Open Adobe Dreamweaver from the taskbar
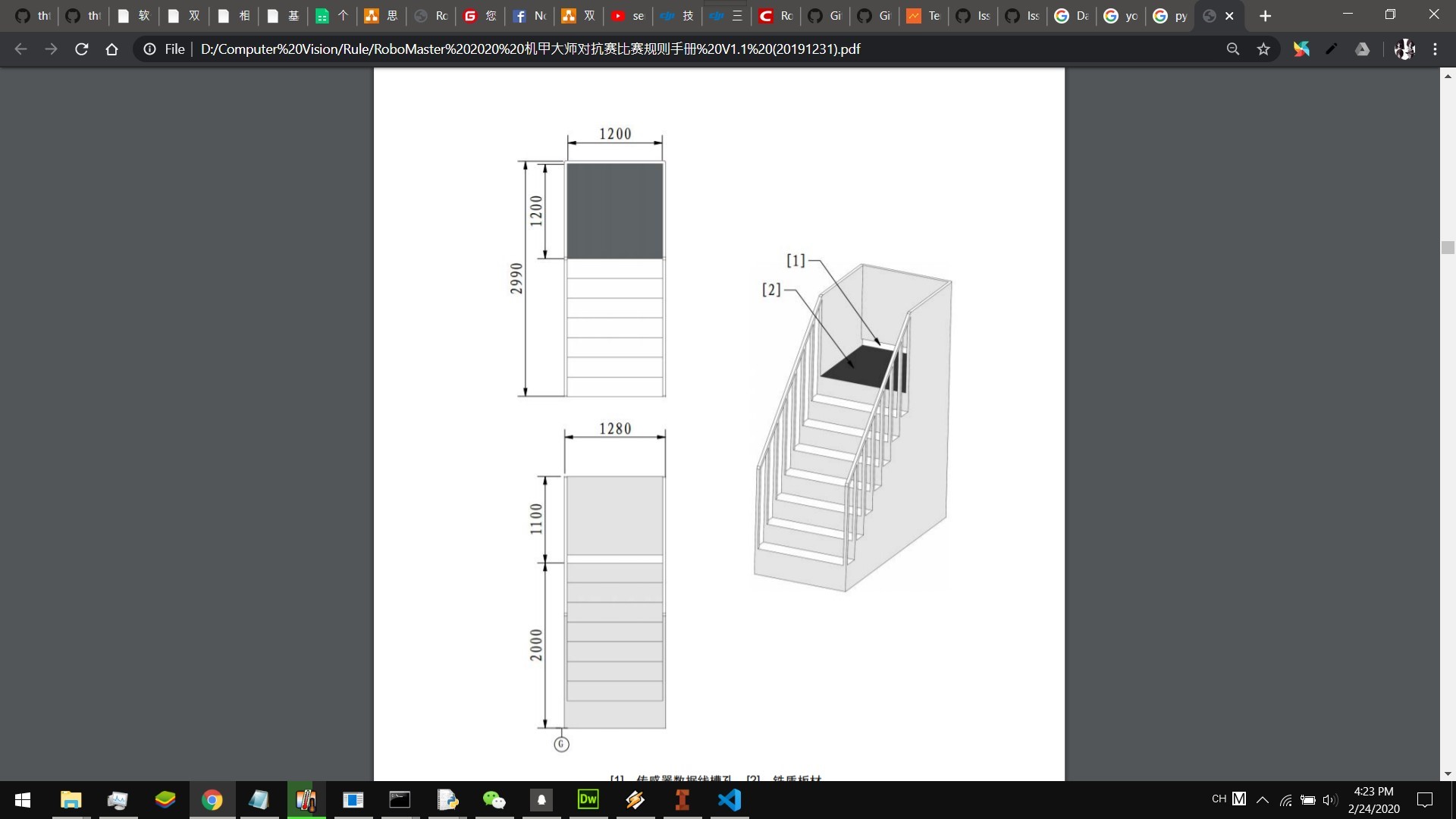This screenshot has height=819, width=1456. tap(588, 800)
